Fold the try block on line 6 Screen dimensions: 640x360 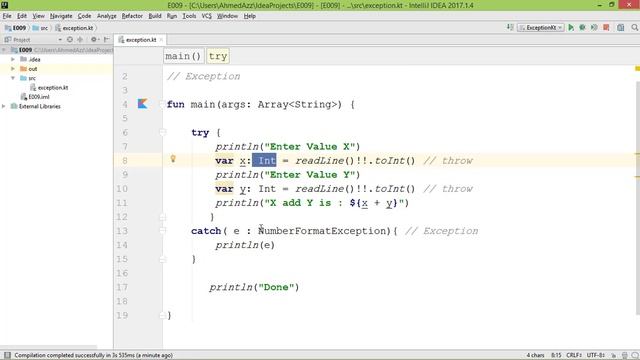[x=162, y=132]
